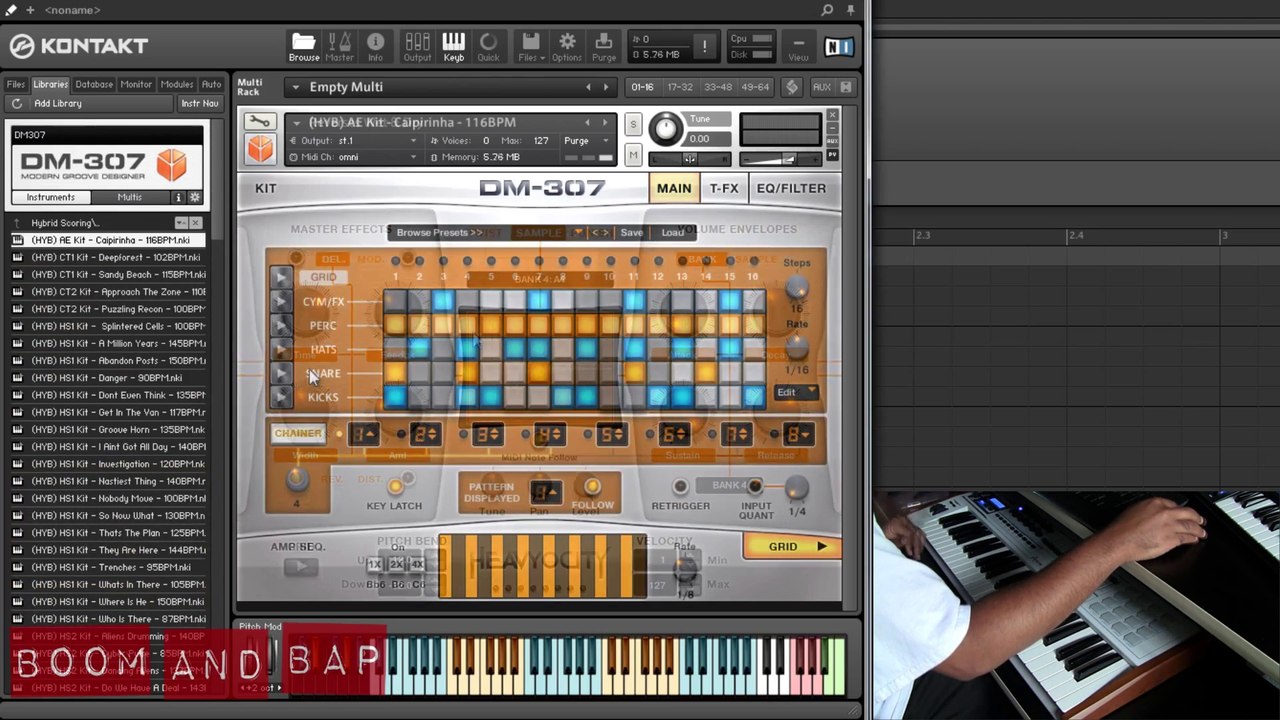Screen dimensions: 1280x720
Task: Toggle first step of KICKS row
Action: click(x=395, y=397)
